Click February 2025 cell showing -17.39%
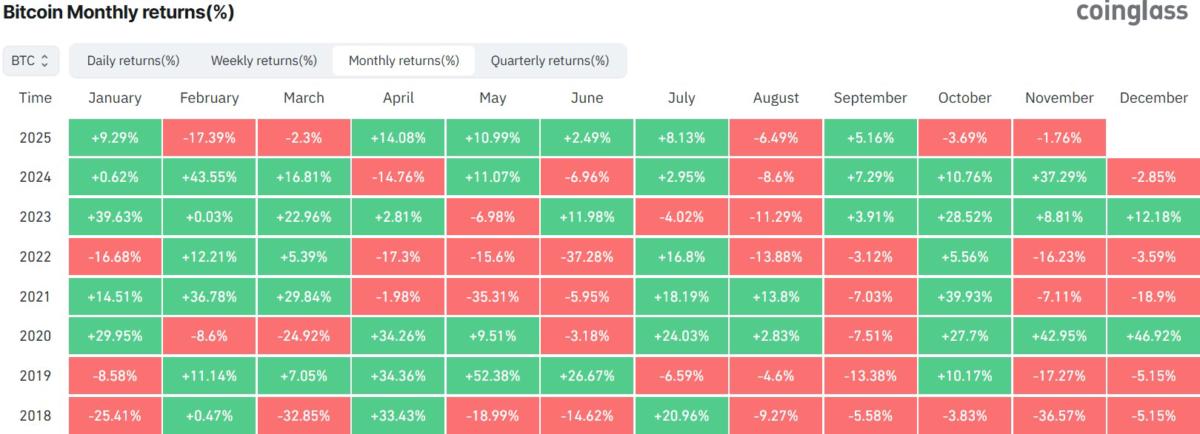The height and width of the screenshot is (434, 1200). [x=209, y=138]
